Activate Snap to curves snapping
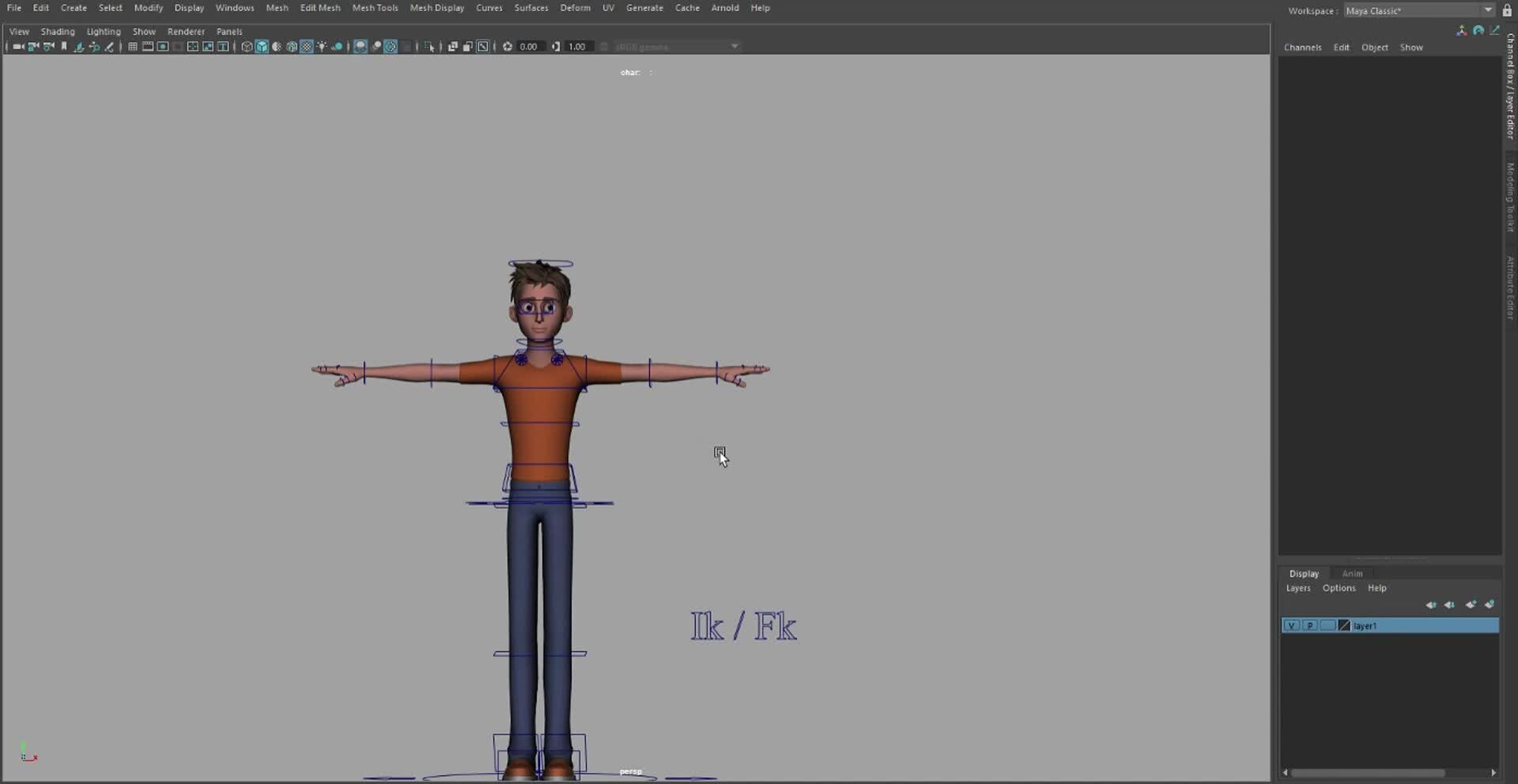Screen dimensions: 1518x784 (94, 47)
